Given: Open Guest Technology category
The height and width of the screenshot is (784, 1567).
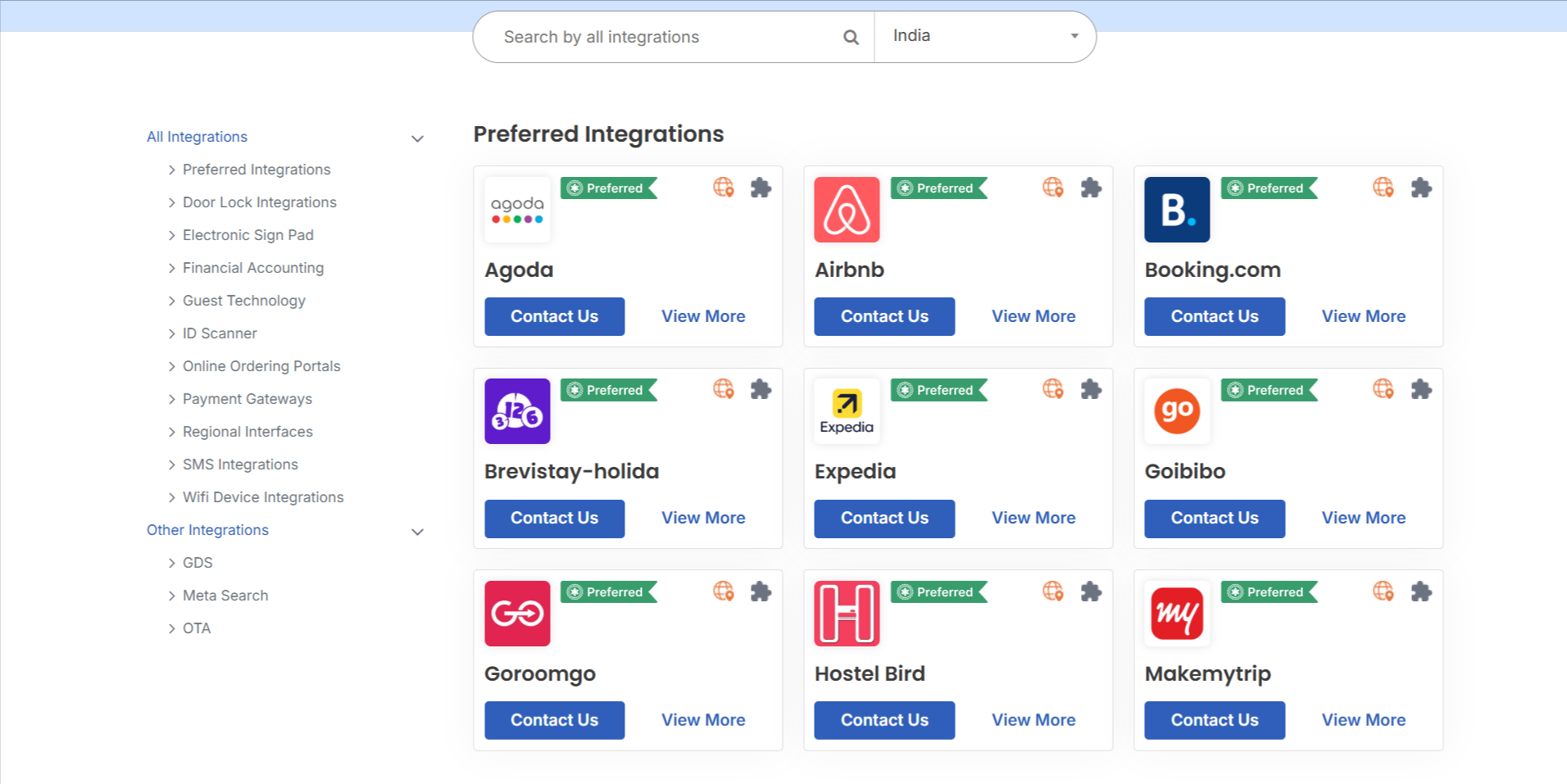Looking at the screenshot, I should [x=244, y=301].
